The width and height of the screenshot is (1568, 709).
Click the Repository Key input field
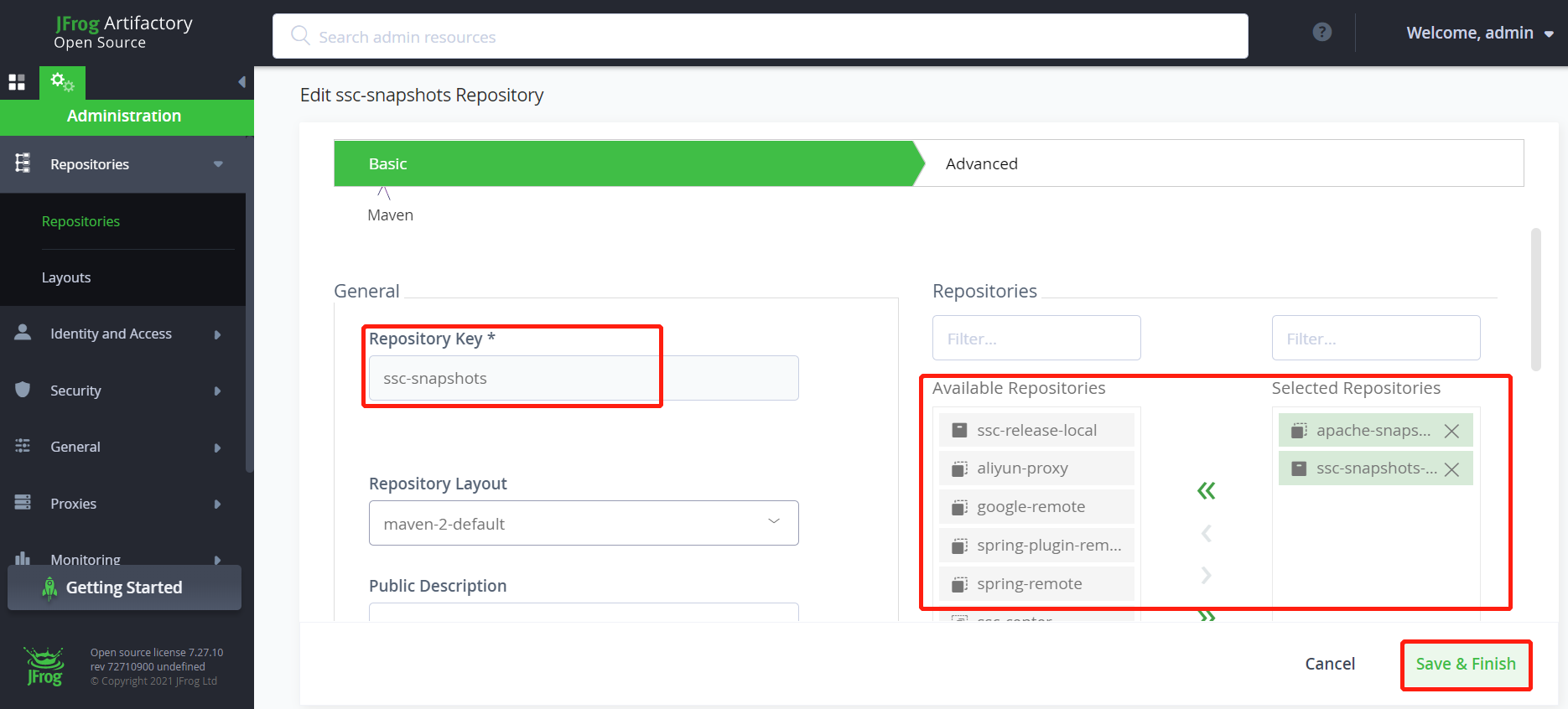[584, 378]
